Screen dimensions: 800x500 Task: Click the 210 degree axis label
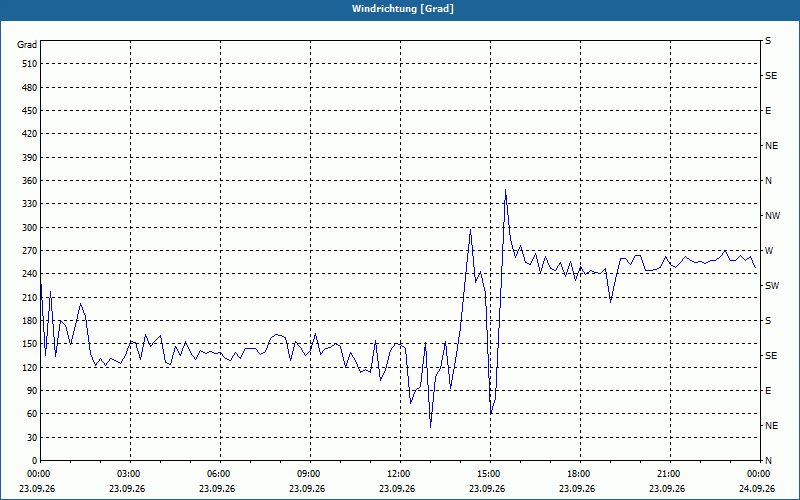(30, 297)
